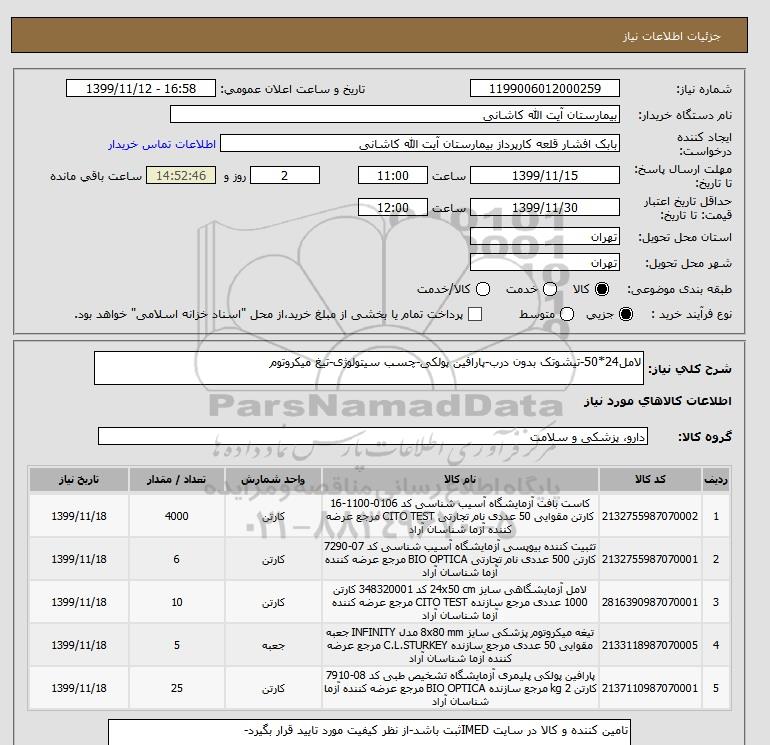Select the متوسط purchase type radio
This screenshot has width=770, height=745.
coord(567,314)
